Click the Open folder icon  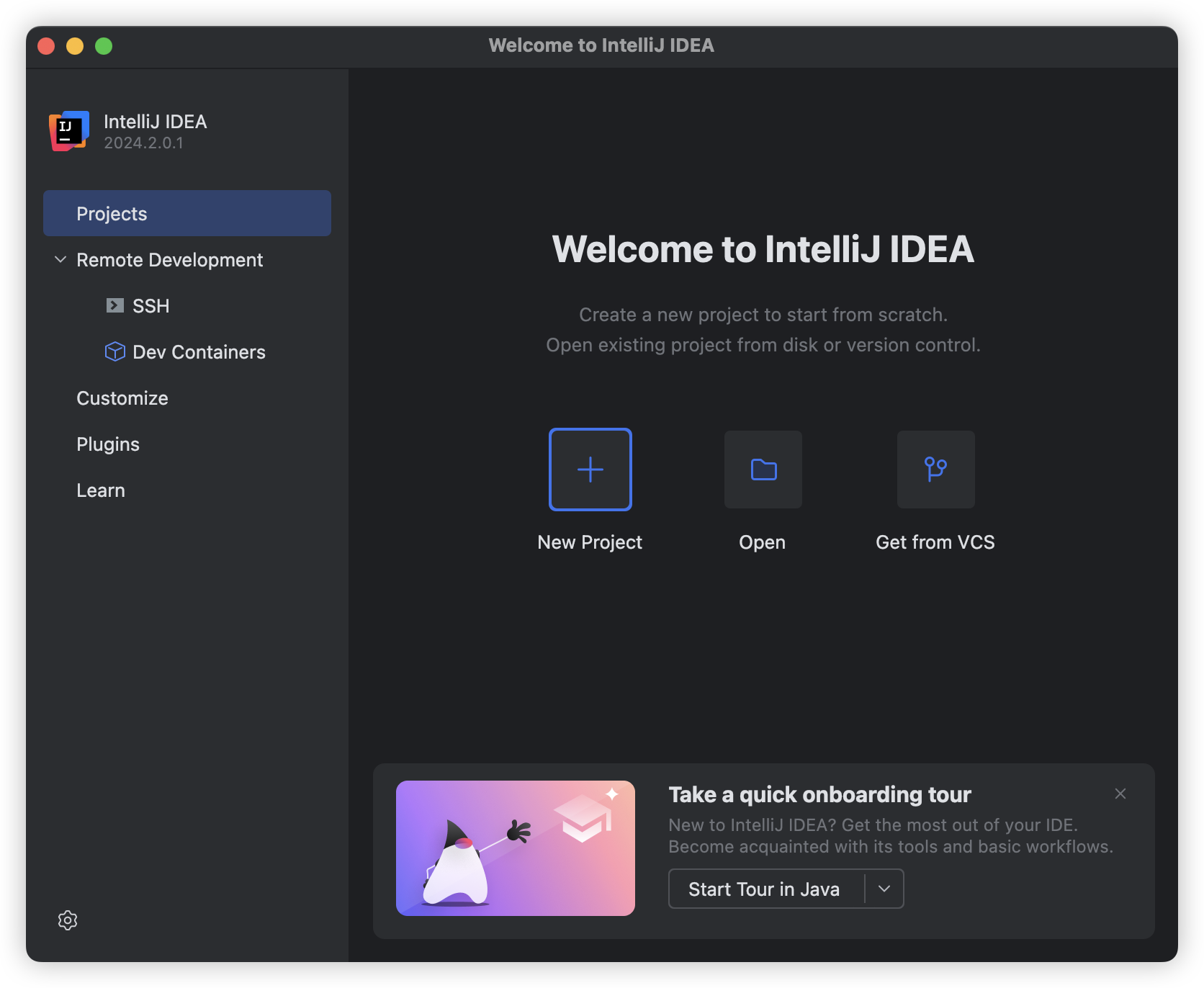(x=763, y=470)
